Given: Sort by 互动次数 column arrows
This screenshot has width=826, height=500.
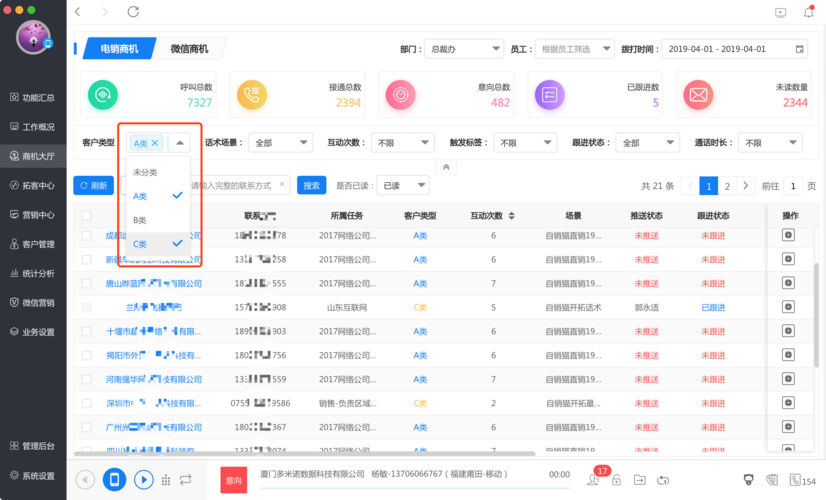Looking at the screenshot, I should (511, 215).
